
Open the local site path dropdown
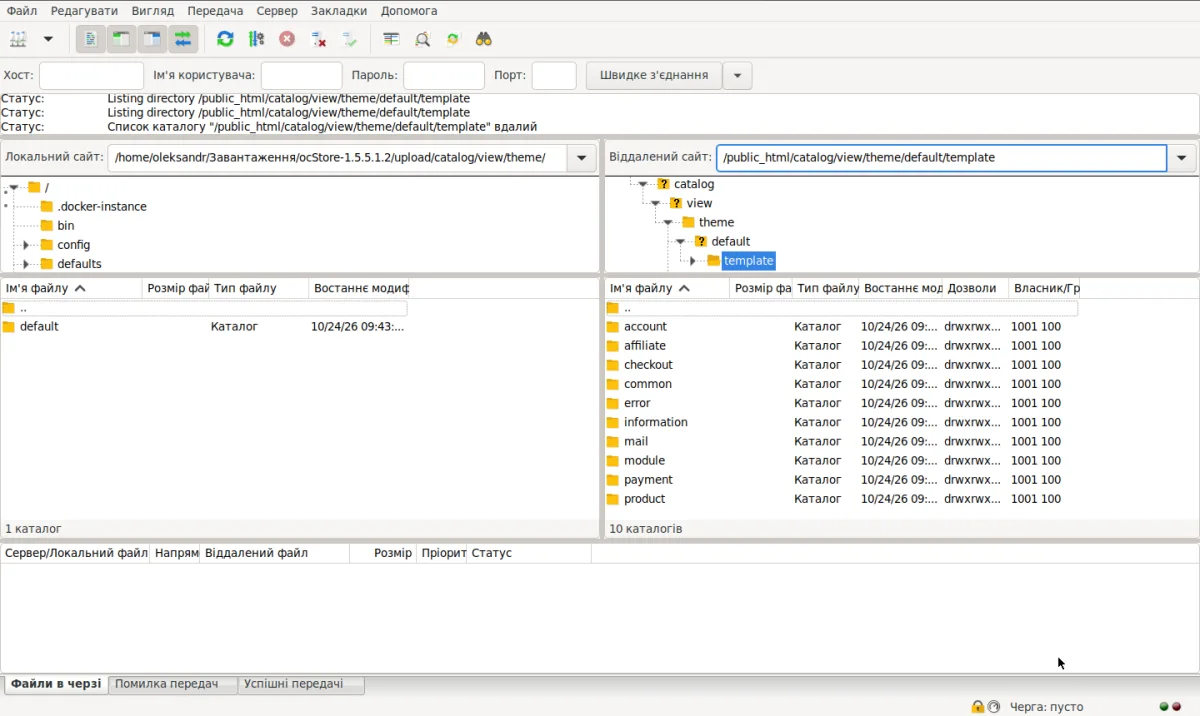point(581,158)
